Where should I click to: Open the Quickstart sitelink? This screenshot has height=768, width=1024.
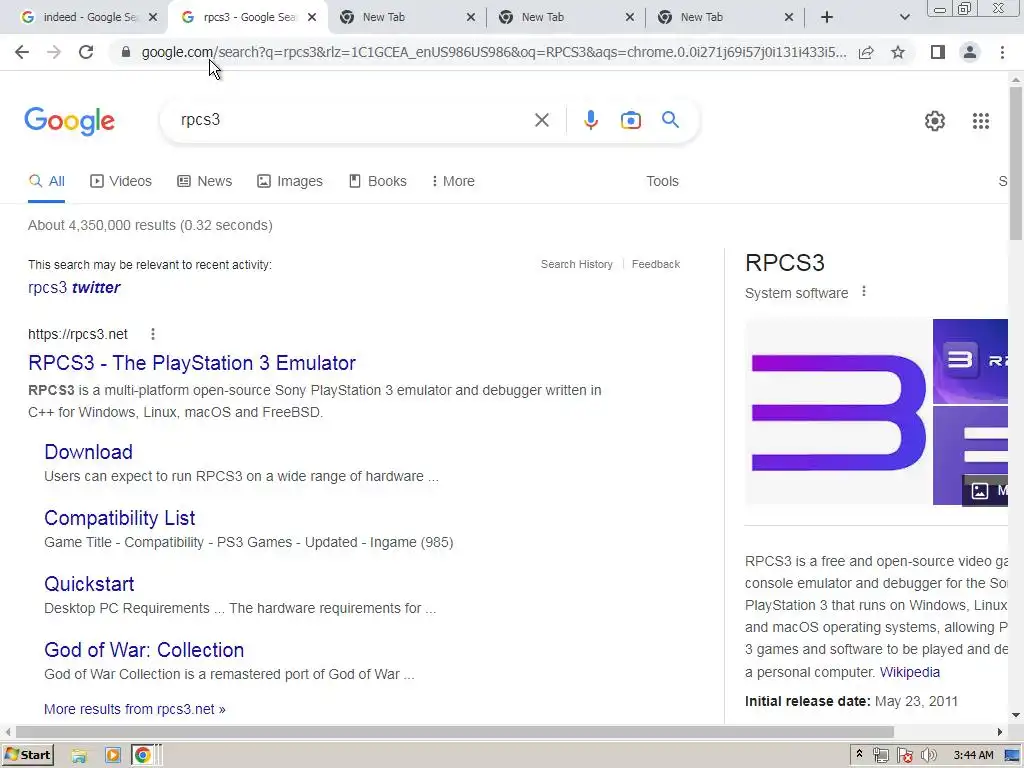pos(89,584)
